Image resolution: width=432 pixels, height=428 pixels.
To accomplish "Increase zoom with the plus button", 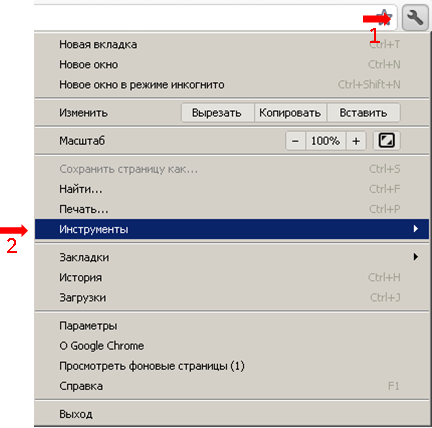I will click(356, 141).
